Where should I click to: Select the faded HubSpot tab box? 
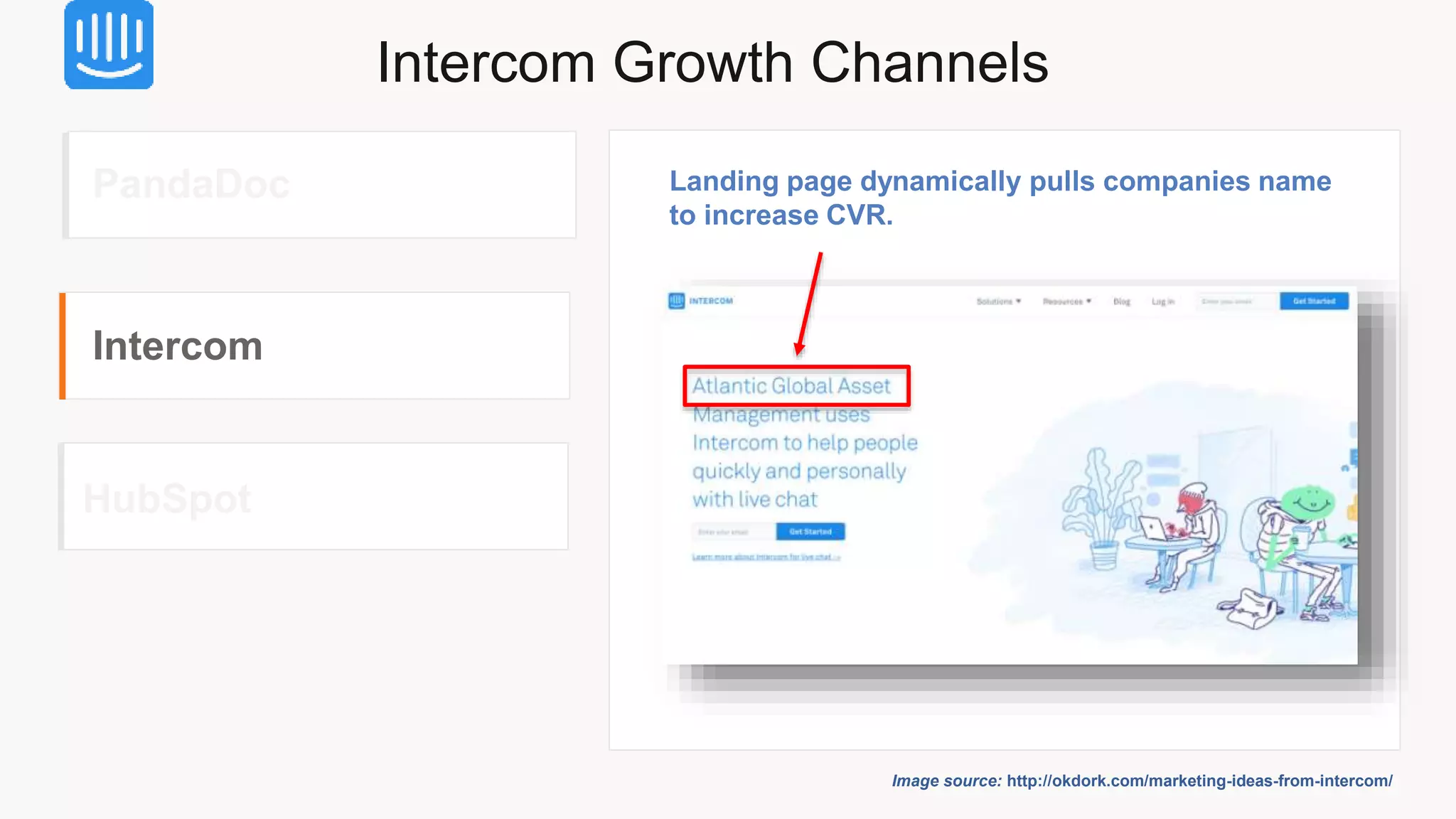point(314,496)
